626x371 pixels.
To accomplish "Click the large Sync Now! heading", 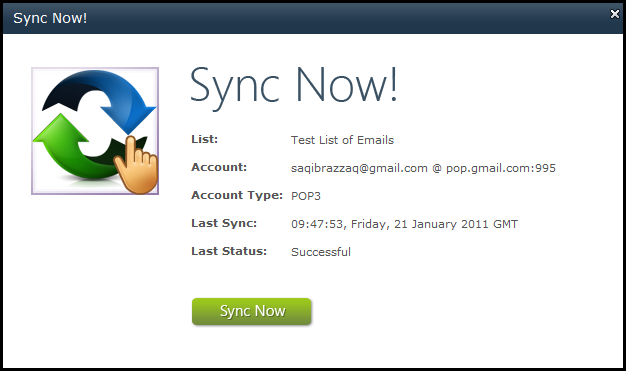I will [294, 86].
